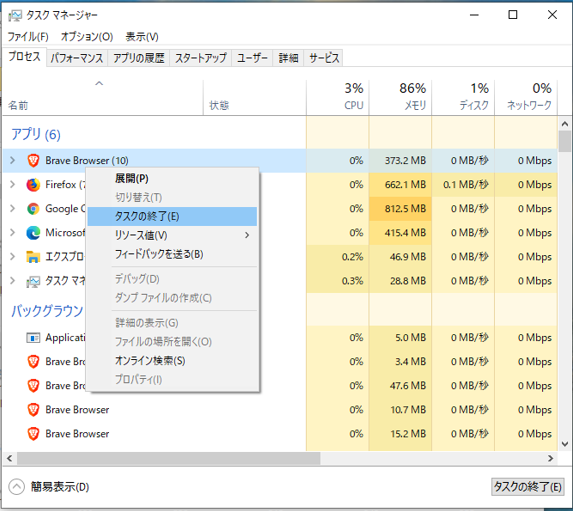Open the オプション(O) menu
The height and width of the screenshot is (511, 573).
pos(87,37)
